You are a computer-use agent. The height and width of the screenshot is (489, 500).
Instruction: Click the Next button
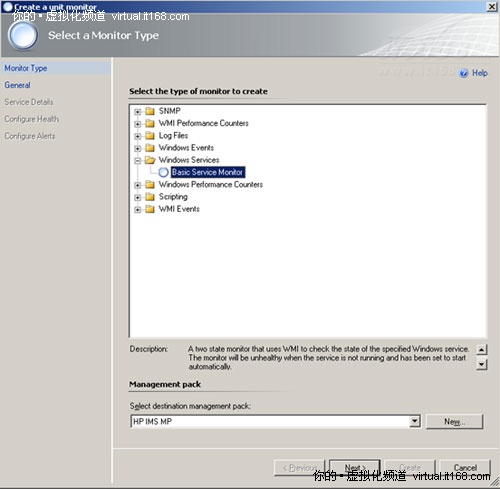tap(355, 468)
